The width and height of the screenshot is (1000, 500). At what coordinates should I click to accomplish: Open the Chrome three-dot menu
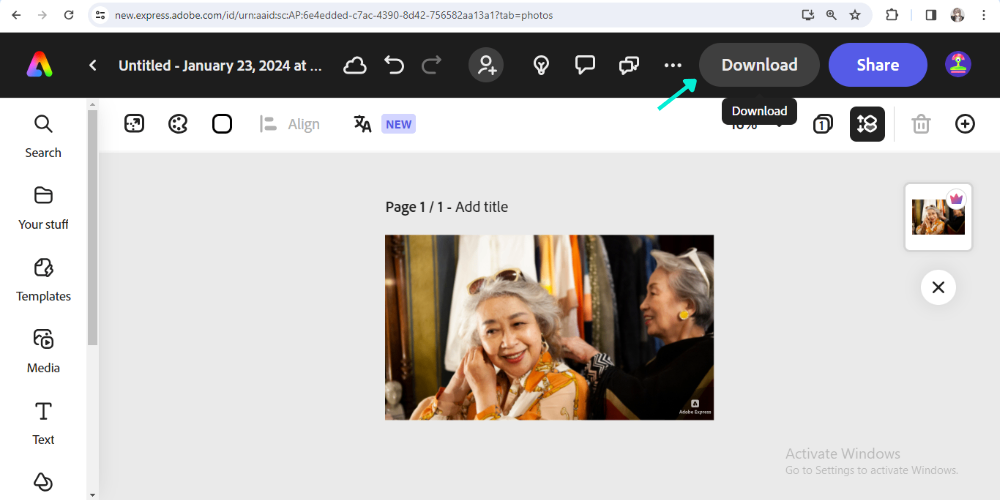(984, 15)
